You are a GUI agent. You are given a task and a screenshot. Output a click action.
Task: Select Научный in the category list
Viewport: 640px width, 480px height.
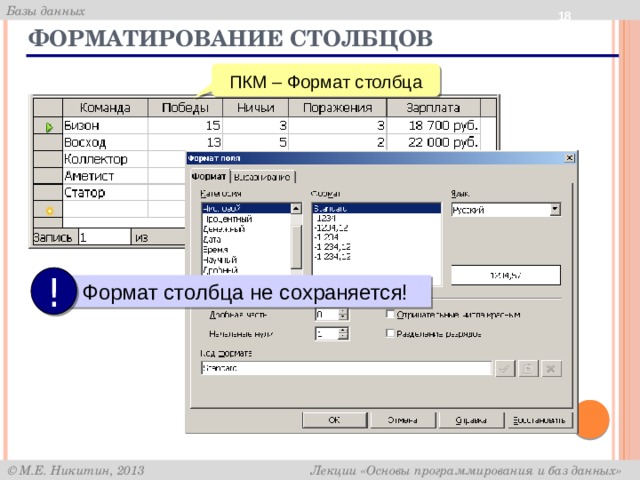pyautogui.click(x=246, y=260)
